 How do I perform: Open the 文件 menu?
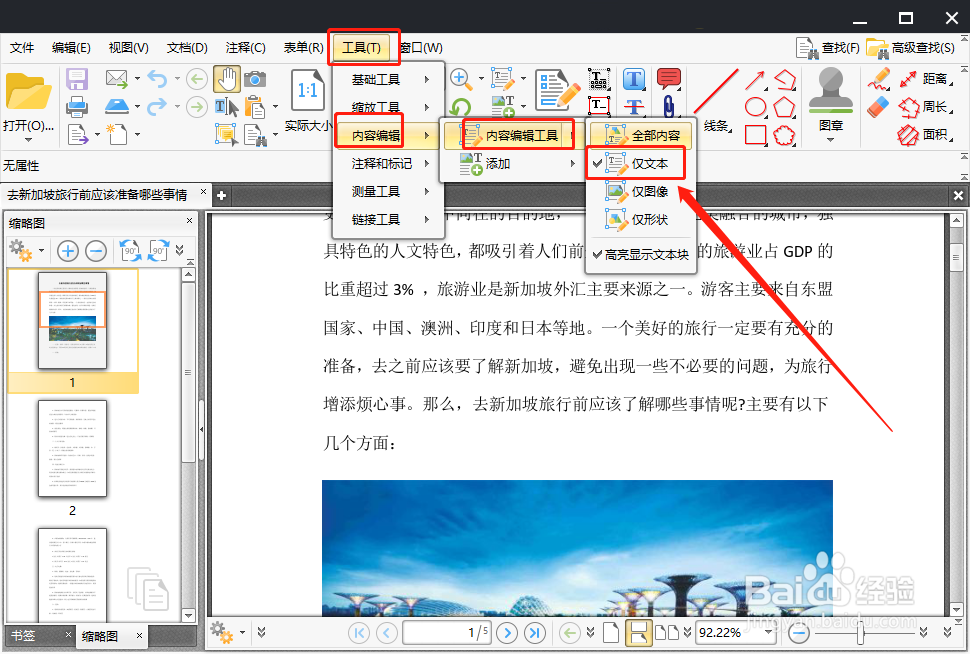click(x=22, y=48)
